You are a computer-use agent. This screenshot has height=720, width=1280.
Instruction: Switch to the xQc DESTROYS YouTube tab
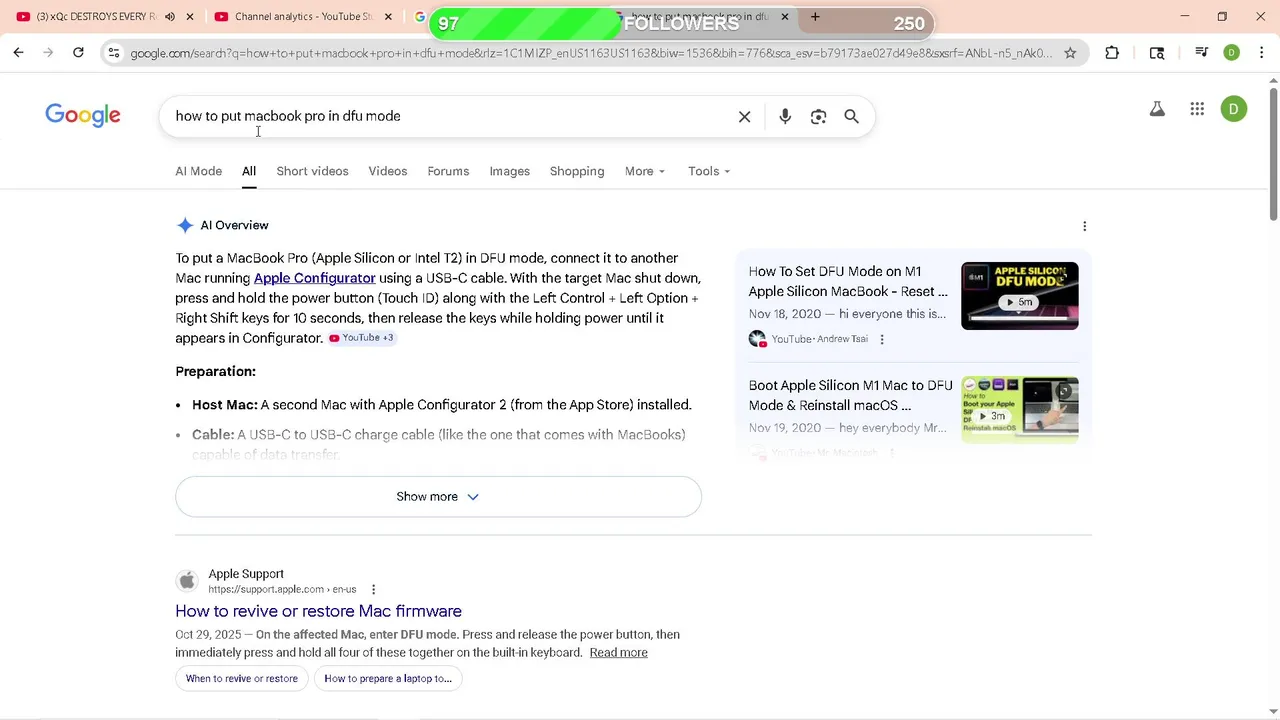pyautogui.click(x=96, y=17)
